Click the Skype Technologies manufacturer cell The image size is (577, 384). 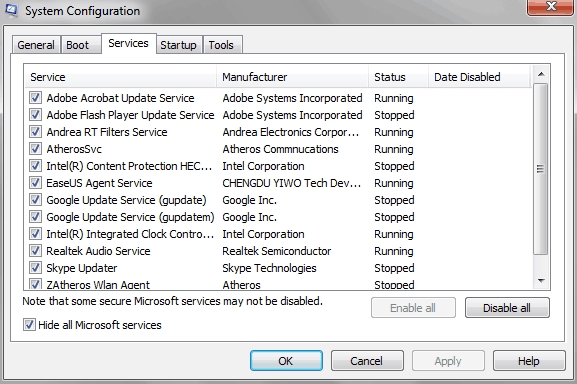(x=269, y=268)
